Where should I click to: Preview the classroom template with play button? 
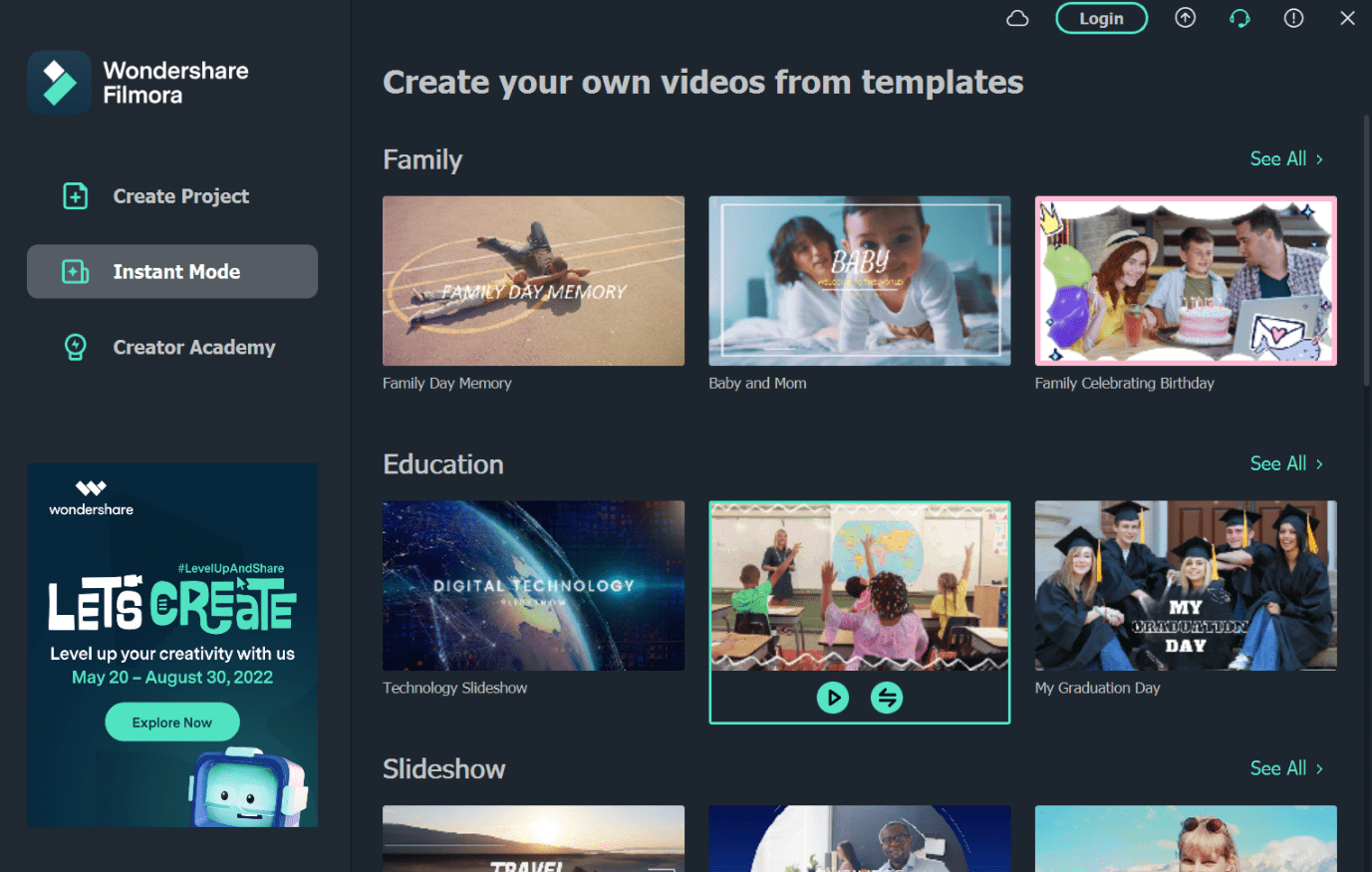pyautogui.click(x=833, y=698)
